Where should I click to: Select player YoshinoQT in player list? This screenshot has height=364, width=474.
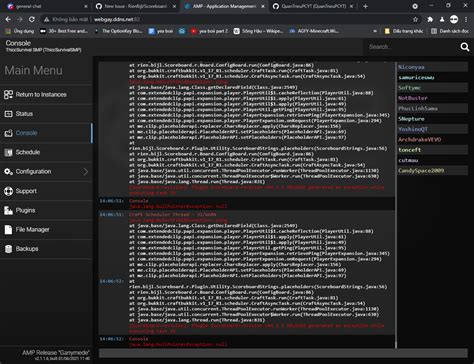(x=433, y=129)
